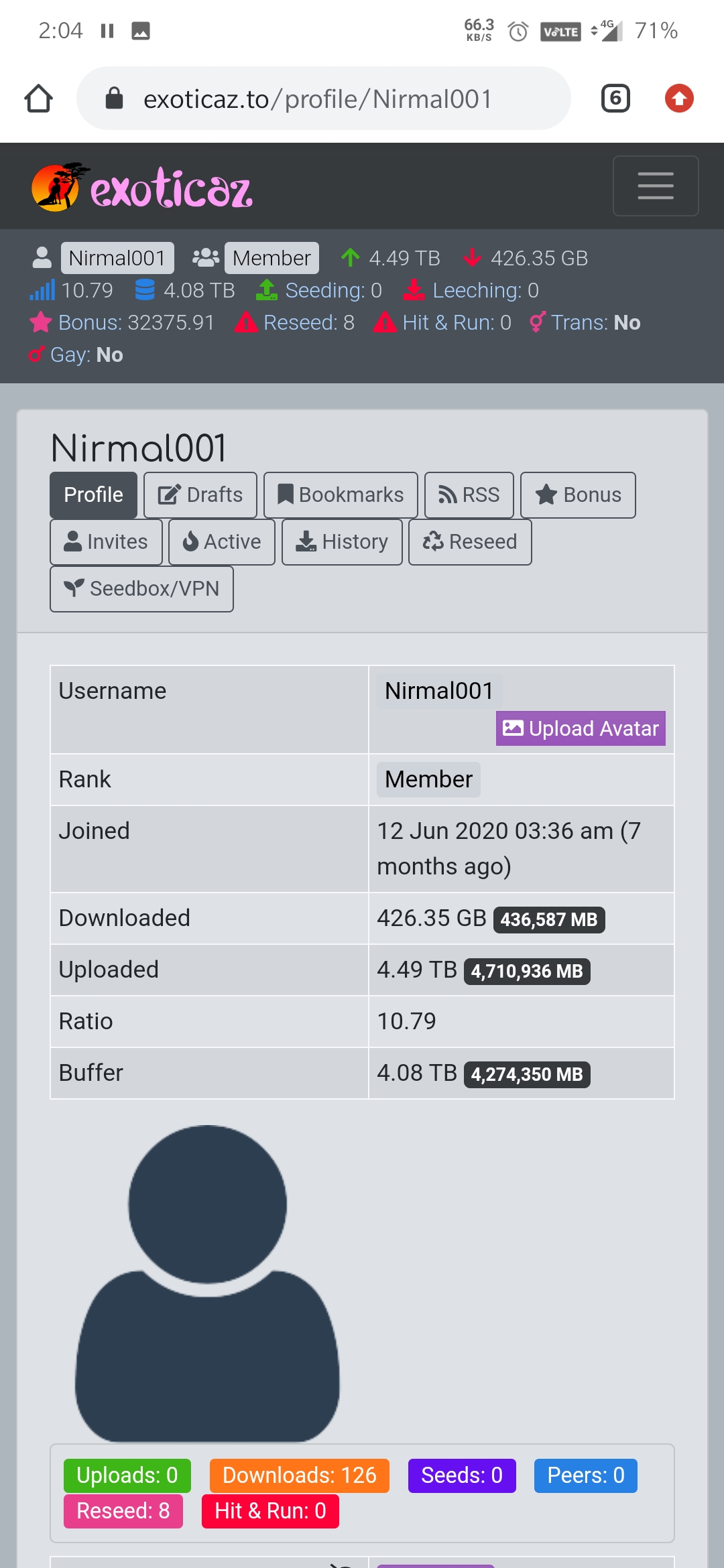
Task: Open the Drafts tab
Action: point(200,495)
